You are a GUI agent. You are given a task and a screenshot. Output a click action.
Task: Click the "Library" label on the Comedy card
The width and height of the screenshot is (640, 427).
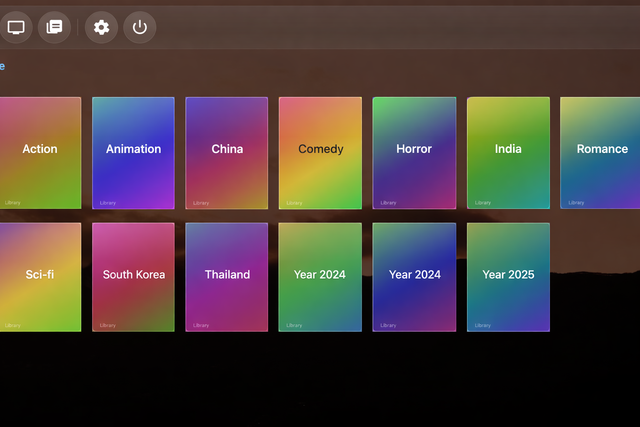pyautogui.click(x=294, y=203)
